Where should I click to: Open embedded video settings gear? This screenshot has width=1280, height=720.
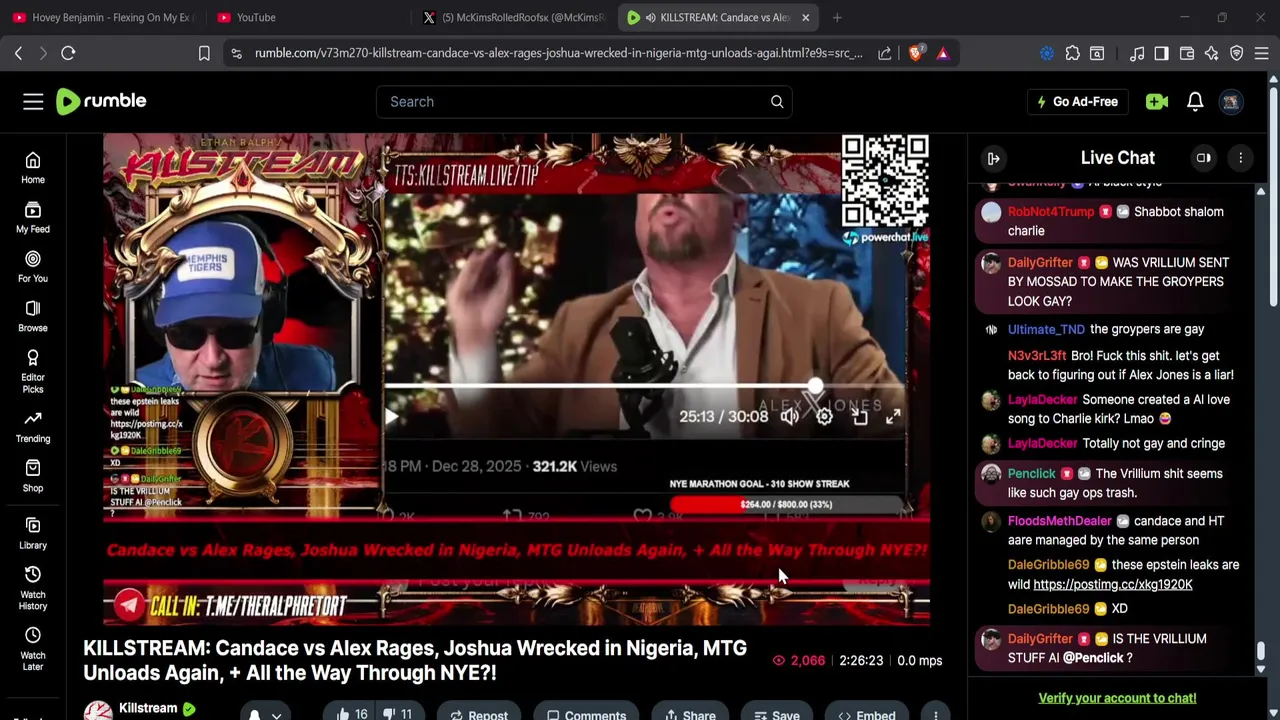824,417
